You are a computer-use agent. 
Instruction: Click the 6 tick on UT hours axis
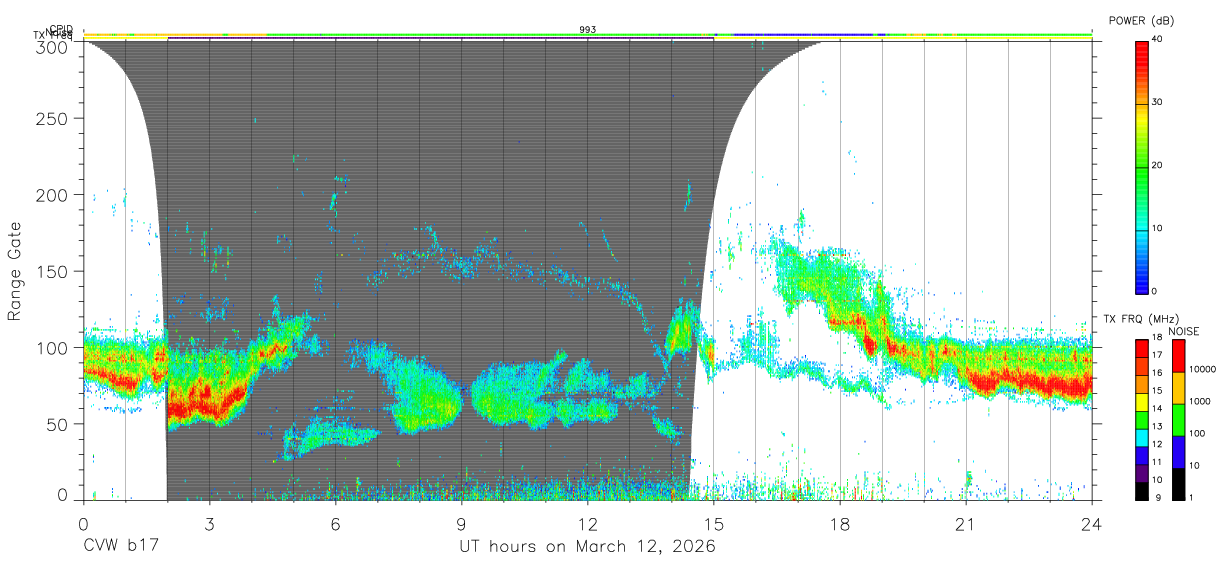pos(335,523)
